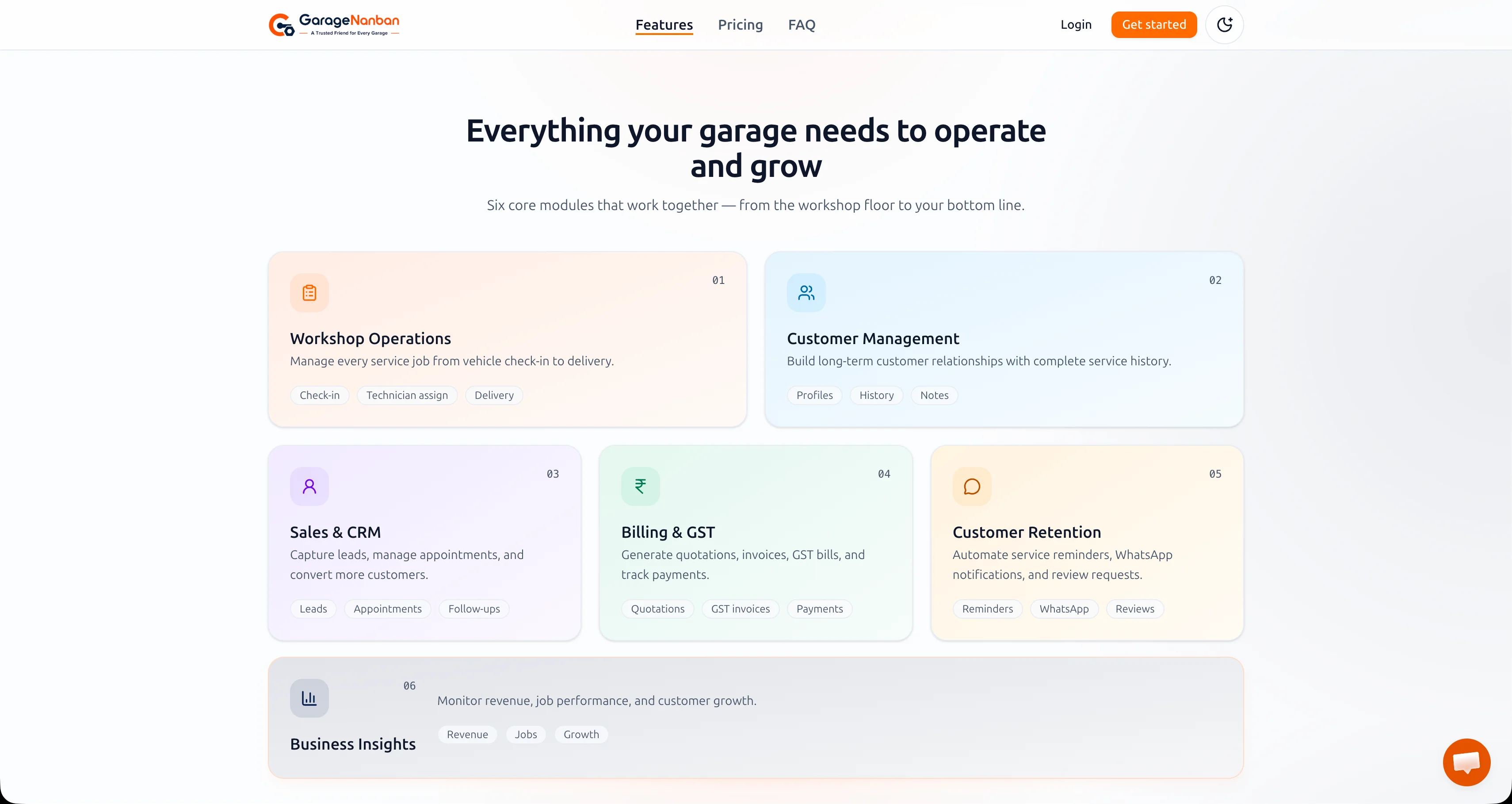Click the card number 01

pos(718,281)
